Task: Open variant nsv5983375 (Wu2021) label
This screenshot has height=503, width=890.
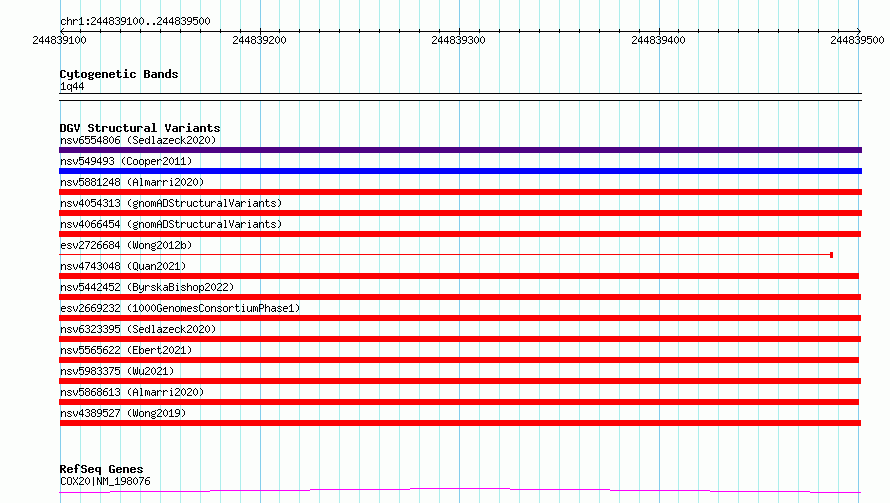Action: [x=117, y=371]
